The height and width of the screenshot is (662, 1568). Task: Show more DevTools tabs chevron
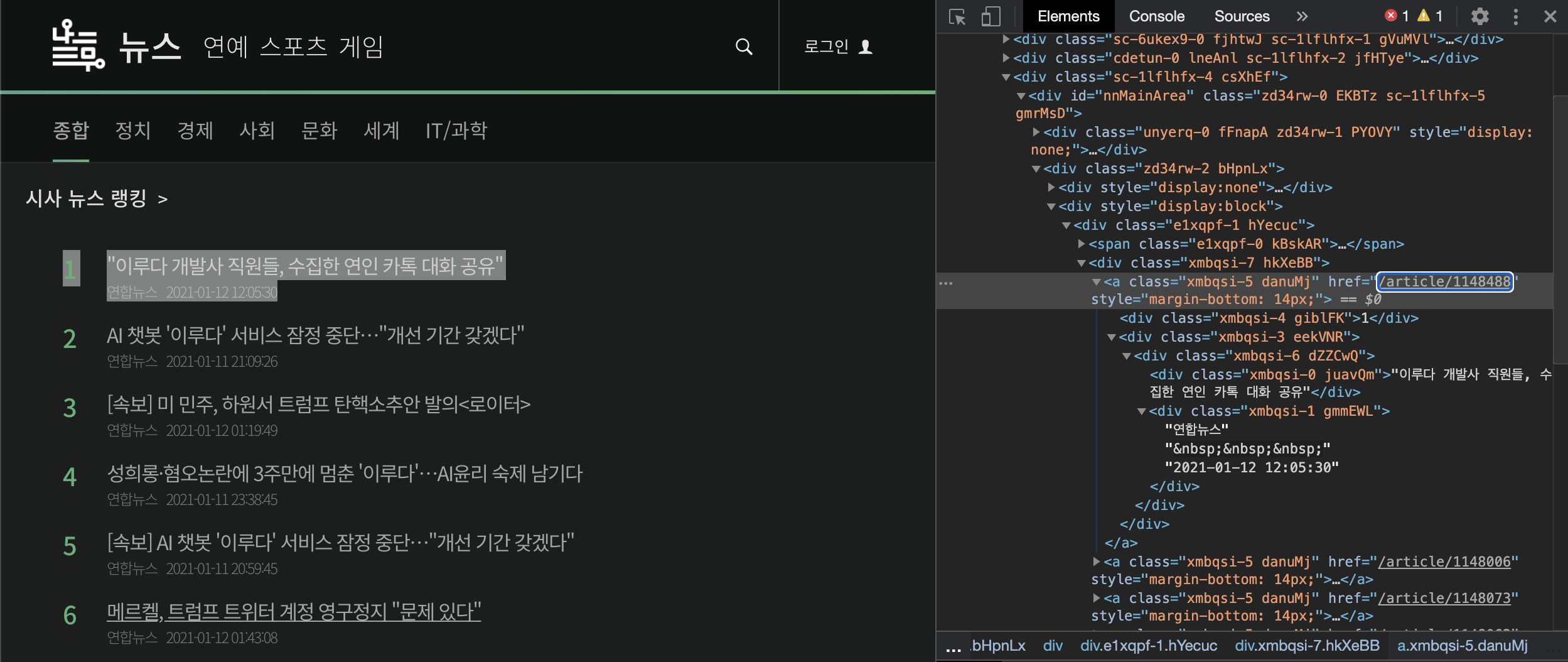[x=1302, y=17]
